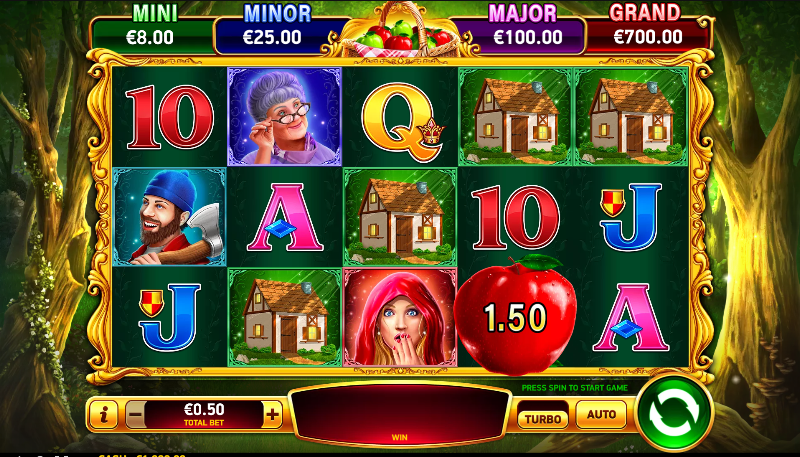The width and height of the screenshot is (800, 457).
Task: Click the blue J symbol bottom-left
Action: (169, 316)
